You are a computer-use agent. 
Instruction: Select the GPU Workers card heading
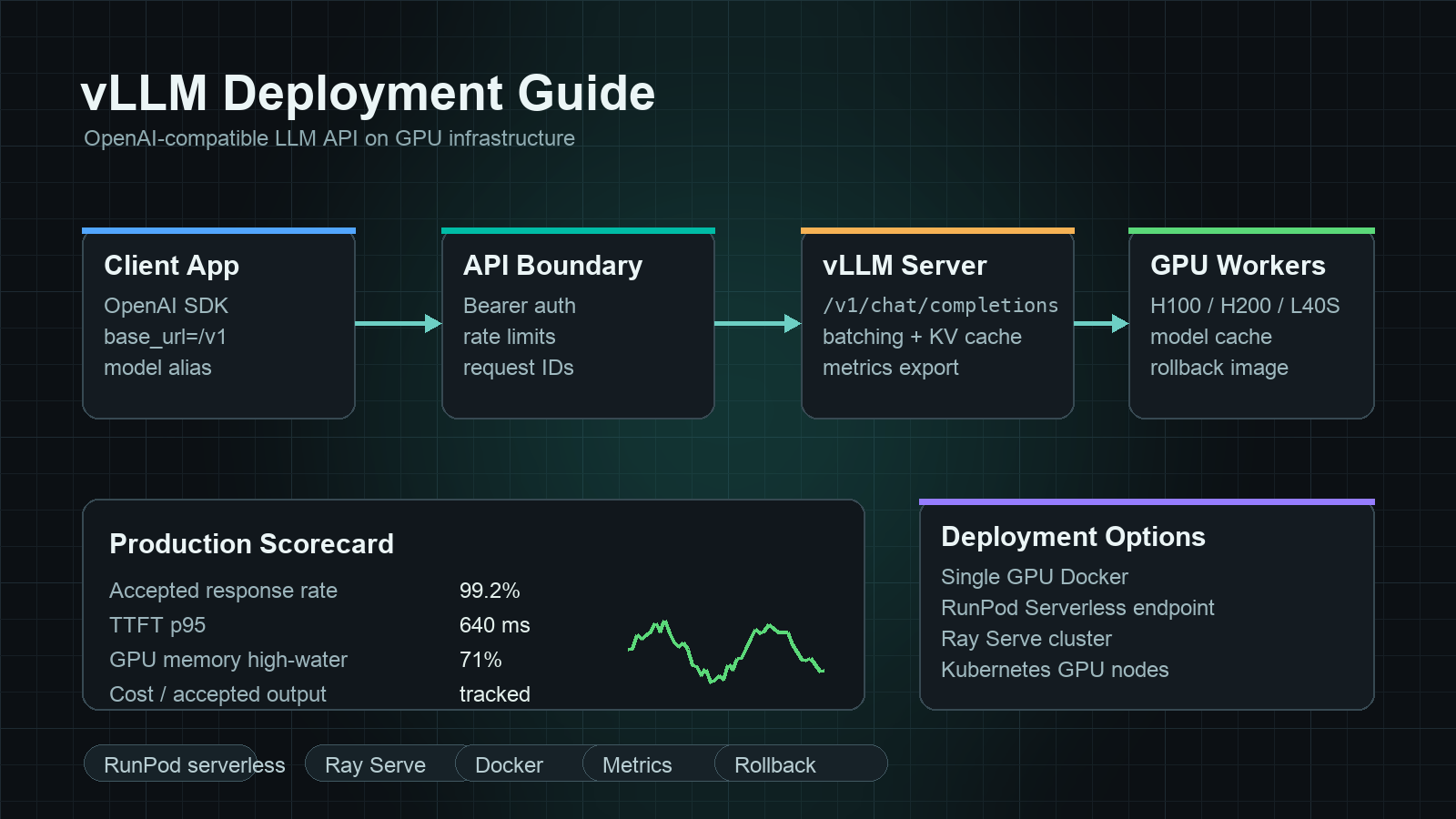coord(1238,266)
